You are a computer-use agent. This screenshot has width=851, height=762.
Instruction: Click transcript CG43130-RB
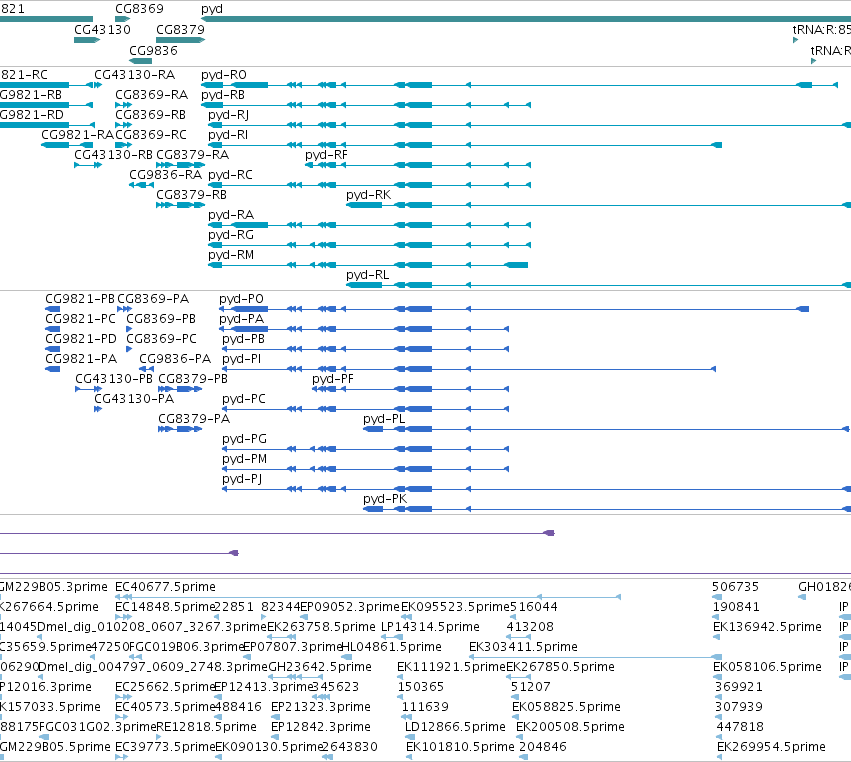coord(113,155)
